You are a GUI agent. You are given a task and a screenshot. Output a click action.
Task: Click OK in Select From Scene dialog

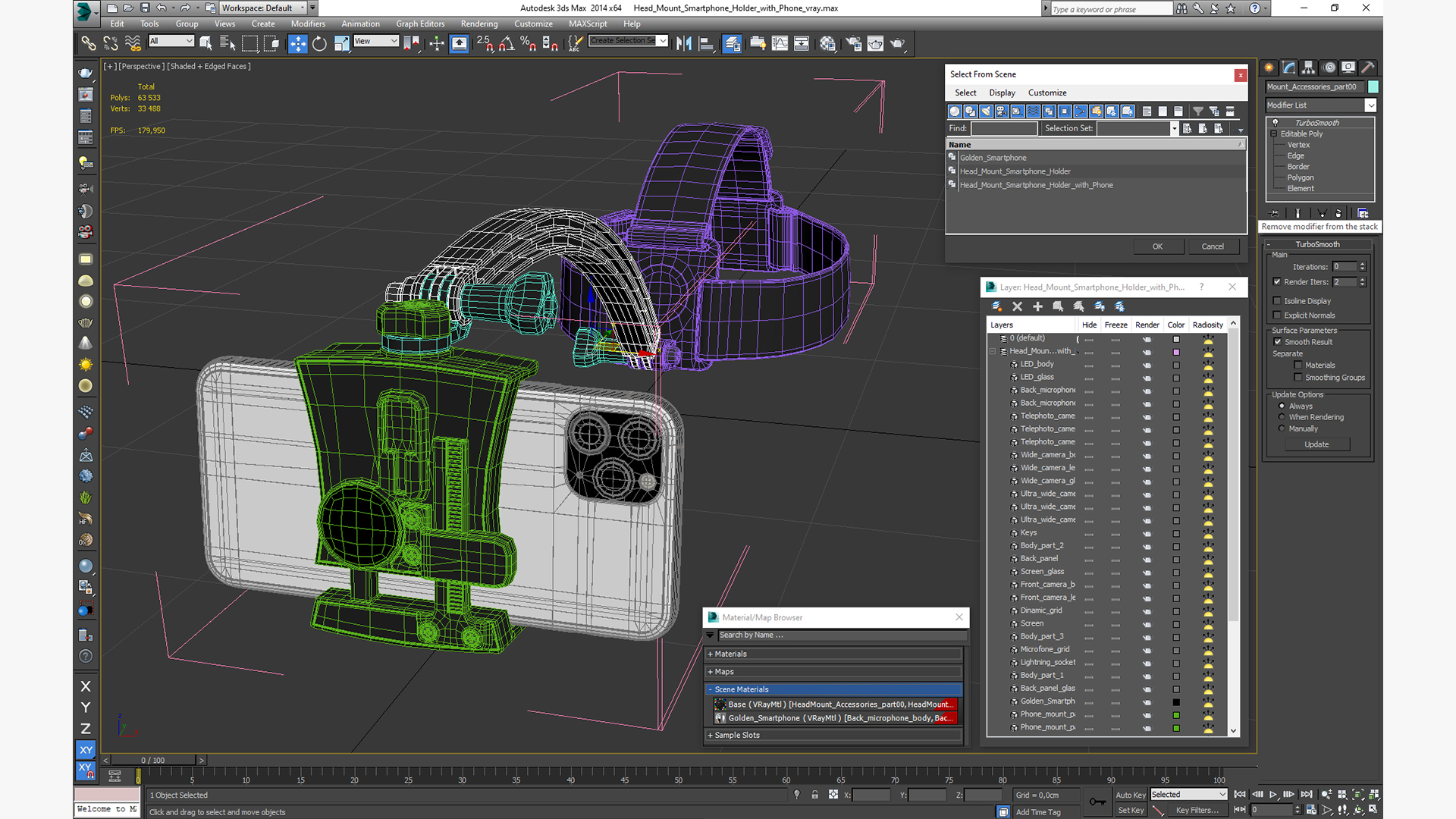pos(1157,246)
